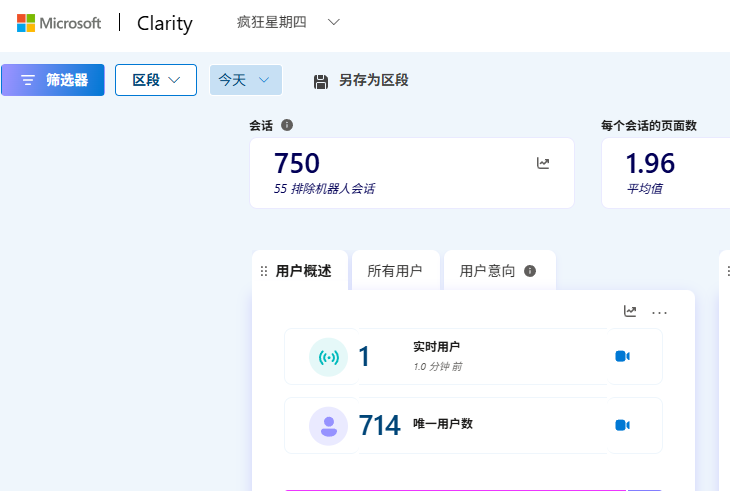Click the filter lines icon in 筛选器

[x=28, y=80]
